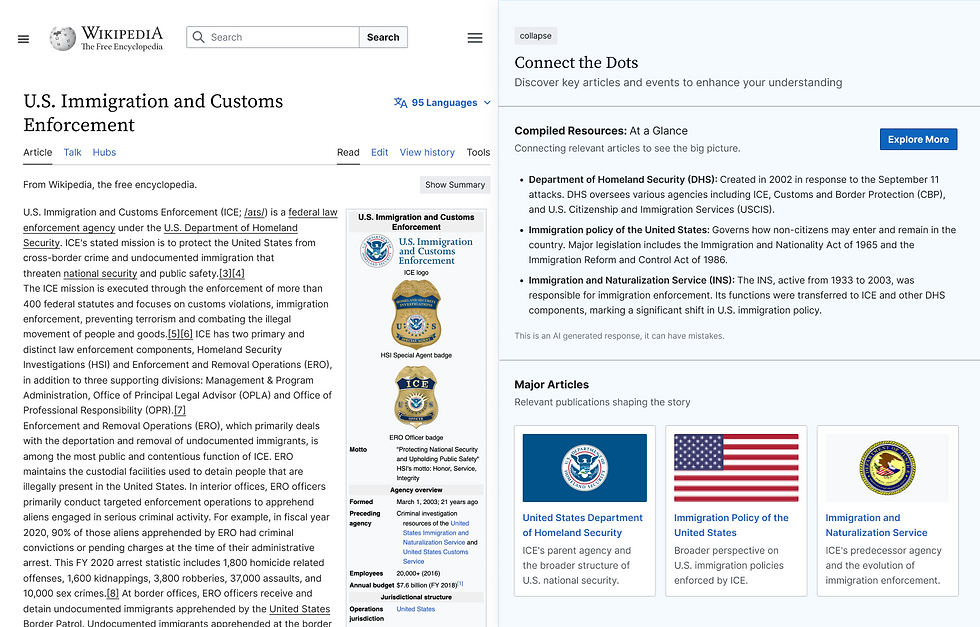Screen dimensions: 980x627
Task: Focus the Wikipedia search input field
Action: pos(273,37)
